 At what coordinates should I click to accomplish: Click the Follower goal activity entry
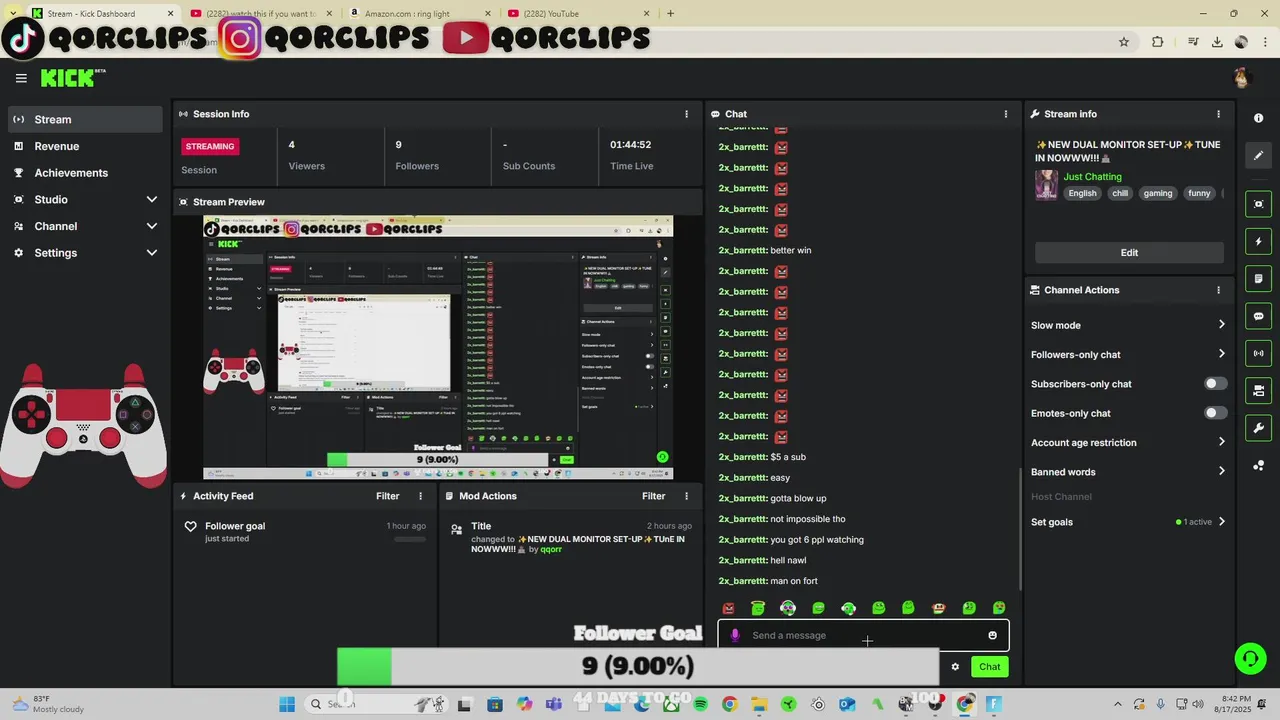click(305, 532)
